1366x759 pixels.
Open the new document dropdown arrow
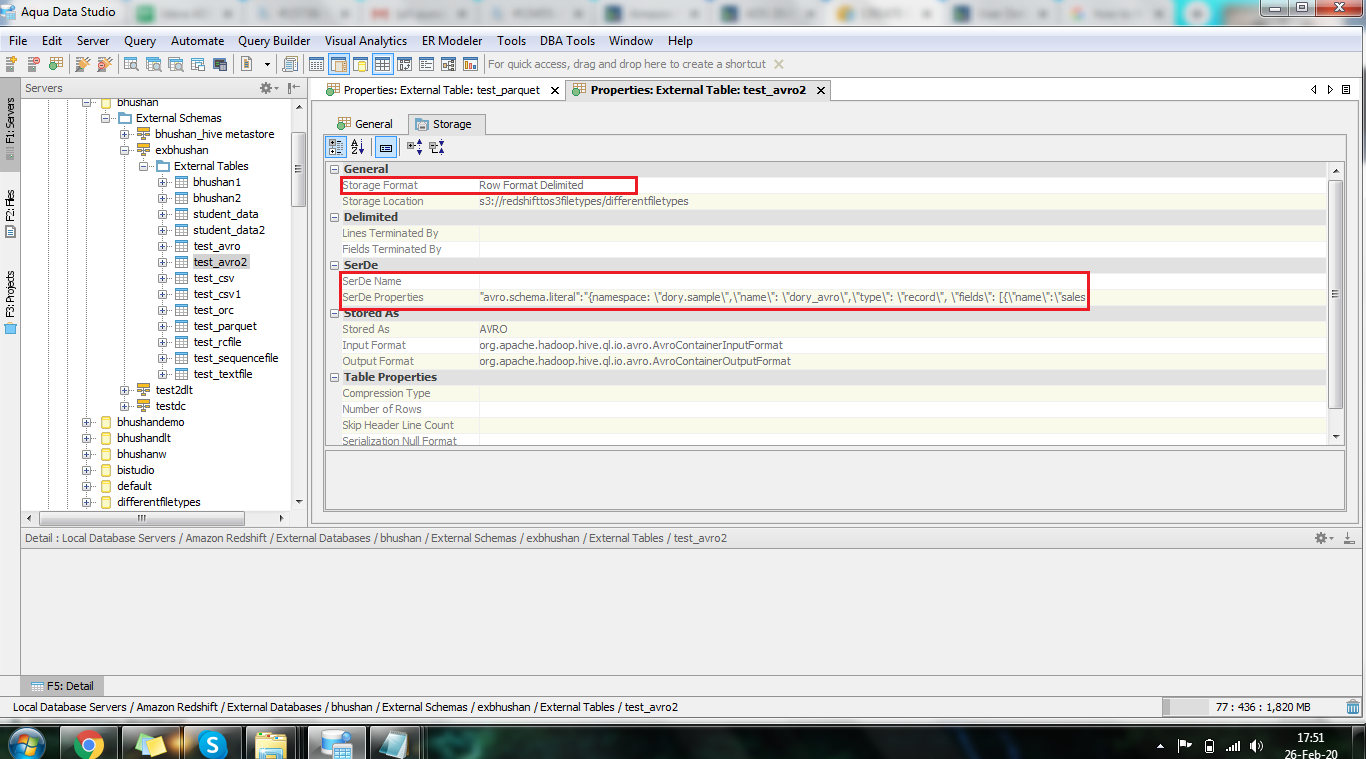click(267, 64)
